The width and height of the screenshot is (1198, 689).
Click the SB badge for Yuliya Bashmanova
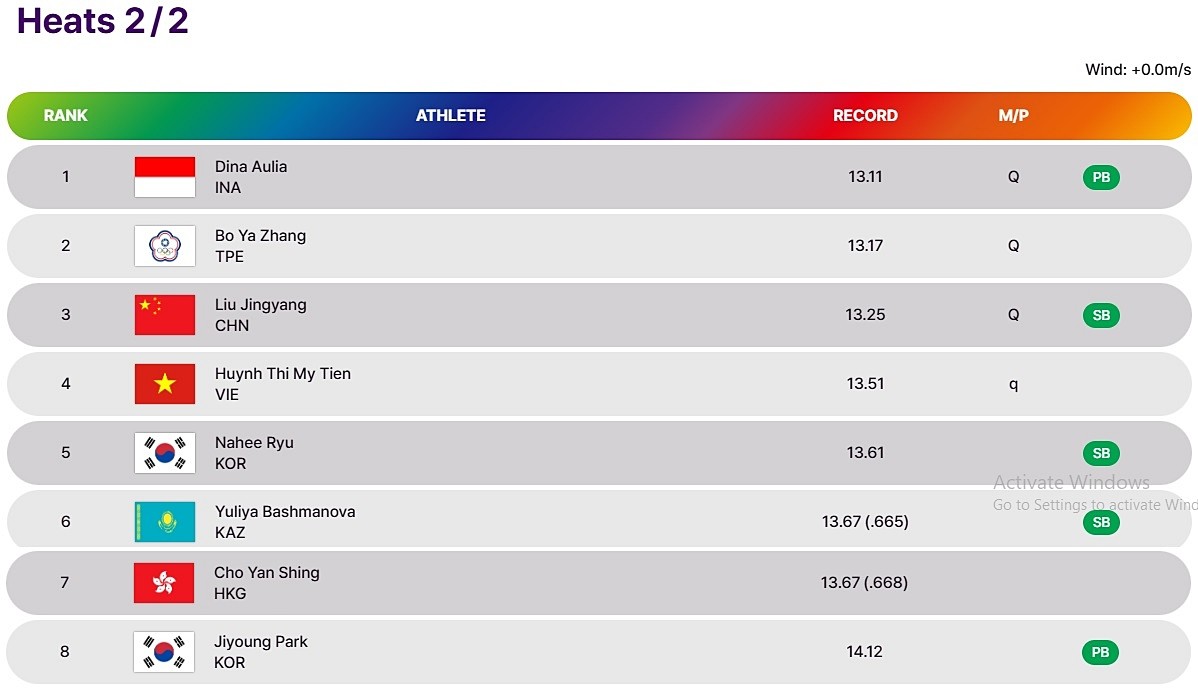tap(1101, 522)
